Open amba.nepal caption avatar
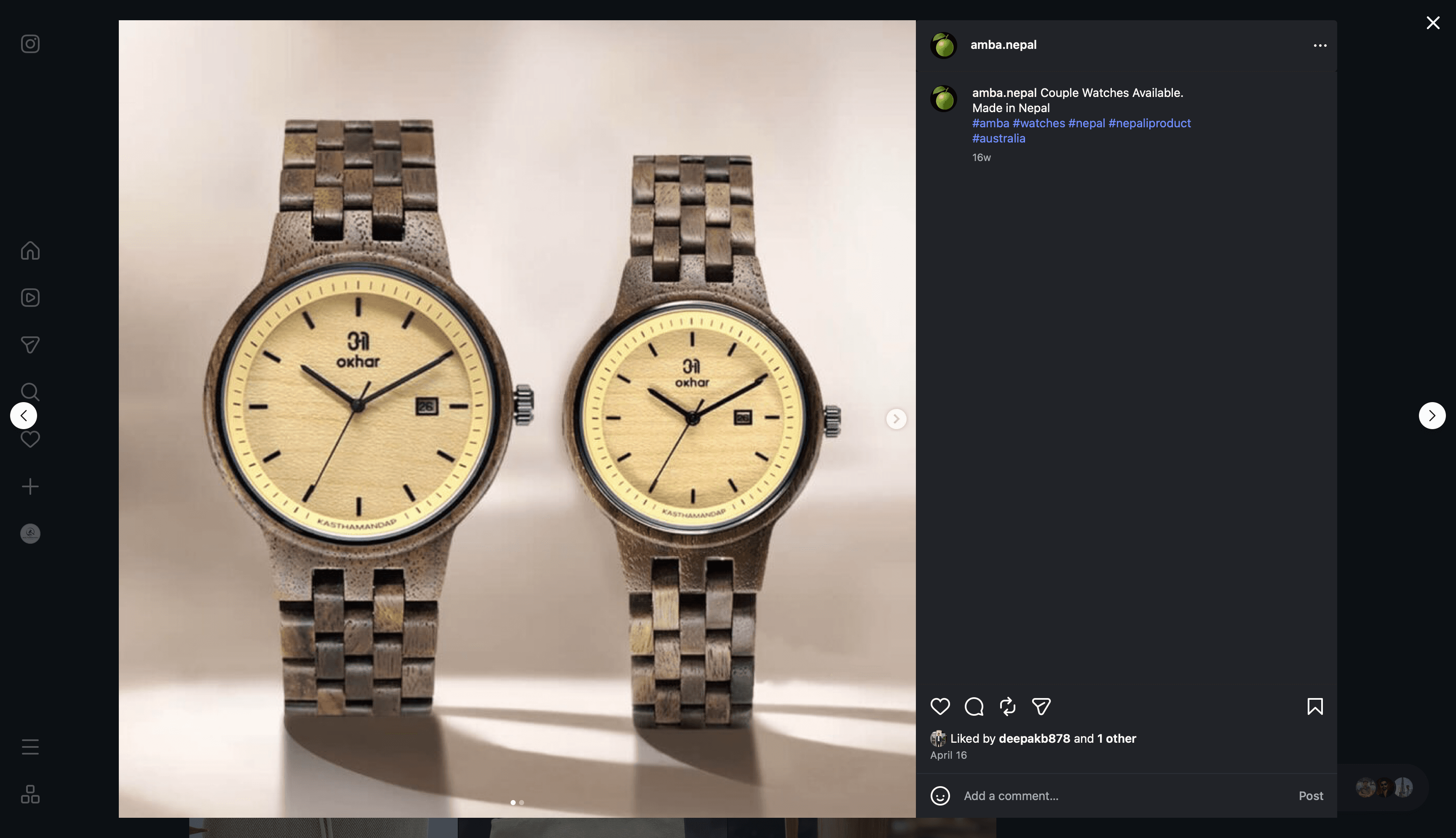This screenshot has width=1456, height=838. pos(944,99)
